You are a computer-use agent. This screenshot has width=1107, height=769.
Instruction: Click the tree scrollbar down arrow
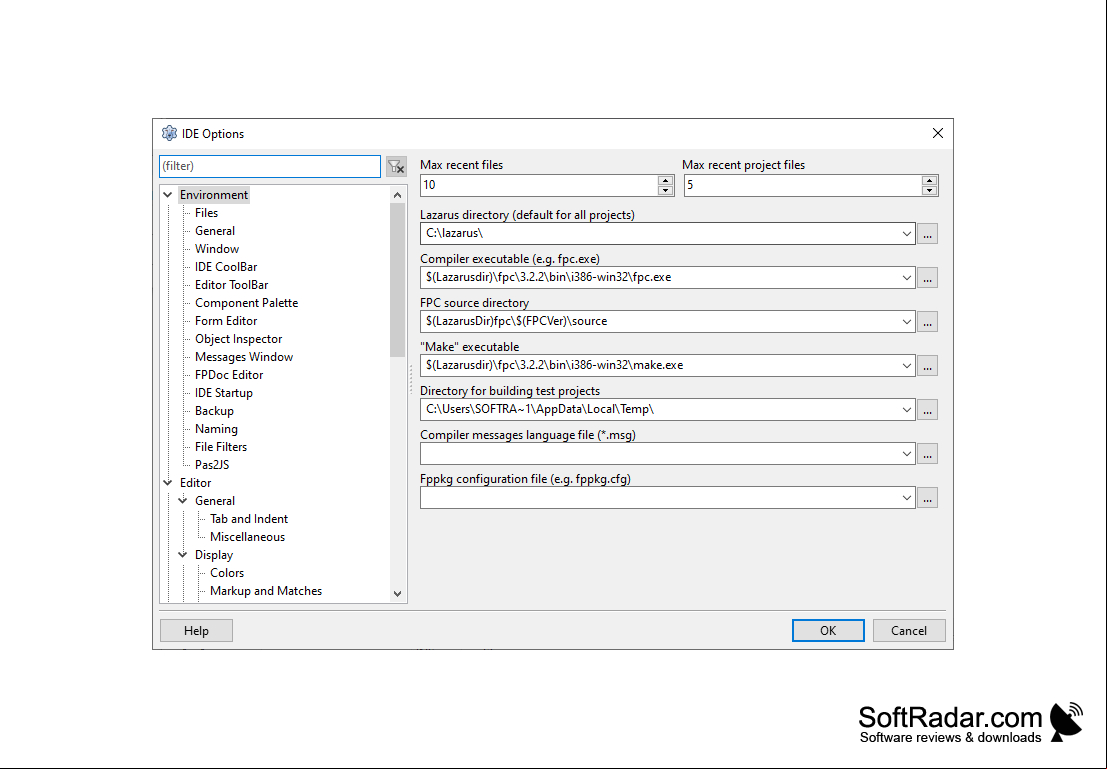pos(397,594)
